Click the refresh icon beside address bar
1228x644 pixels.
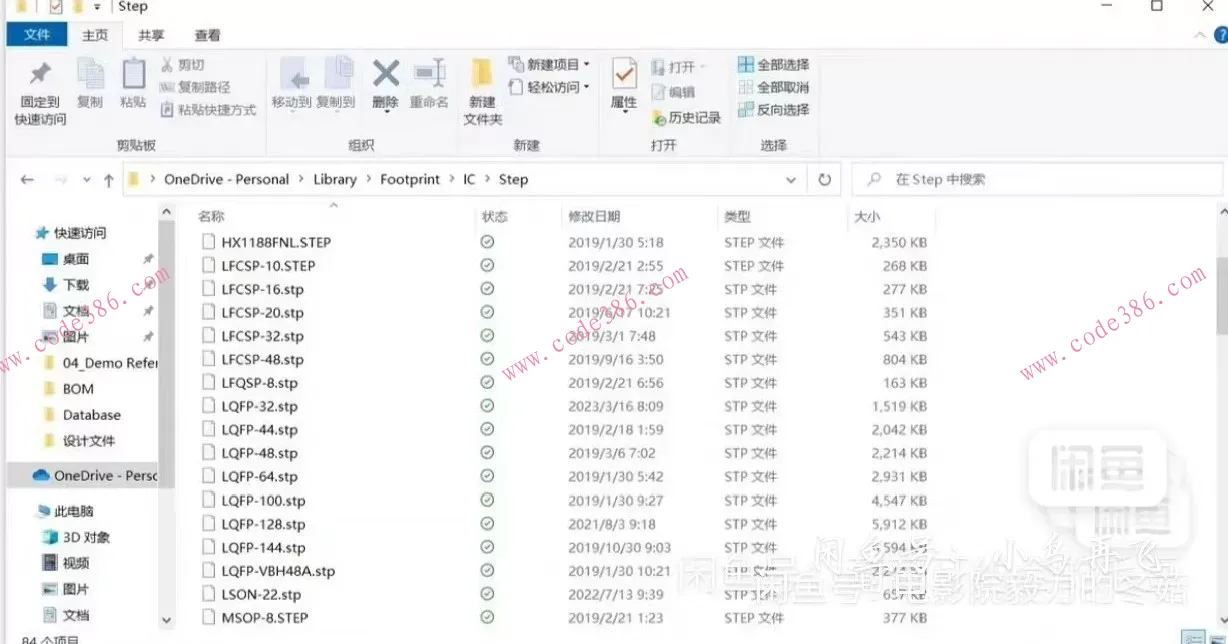coord(824,179)
